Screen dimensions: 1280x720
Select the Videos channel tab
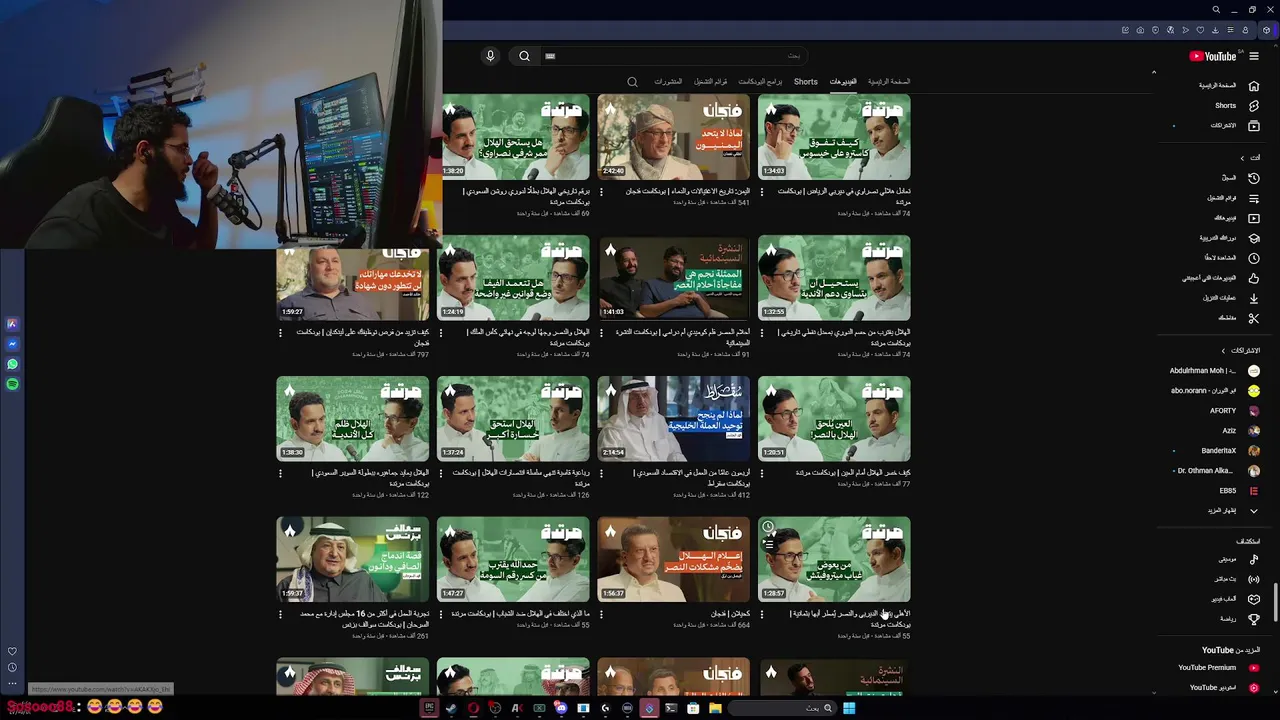click(843, 82)
